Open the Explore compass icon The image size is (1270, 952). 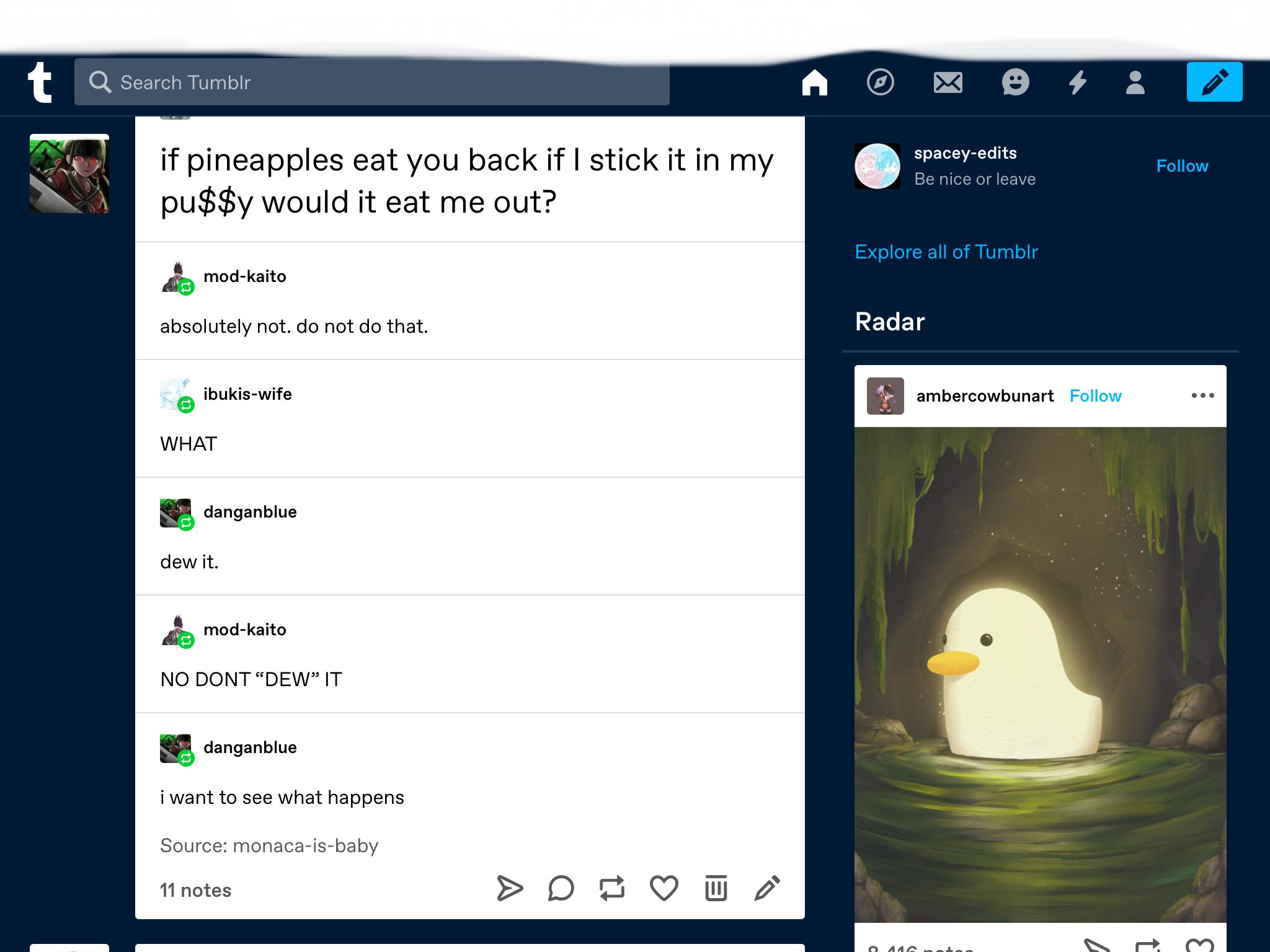point(880,82)
